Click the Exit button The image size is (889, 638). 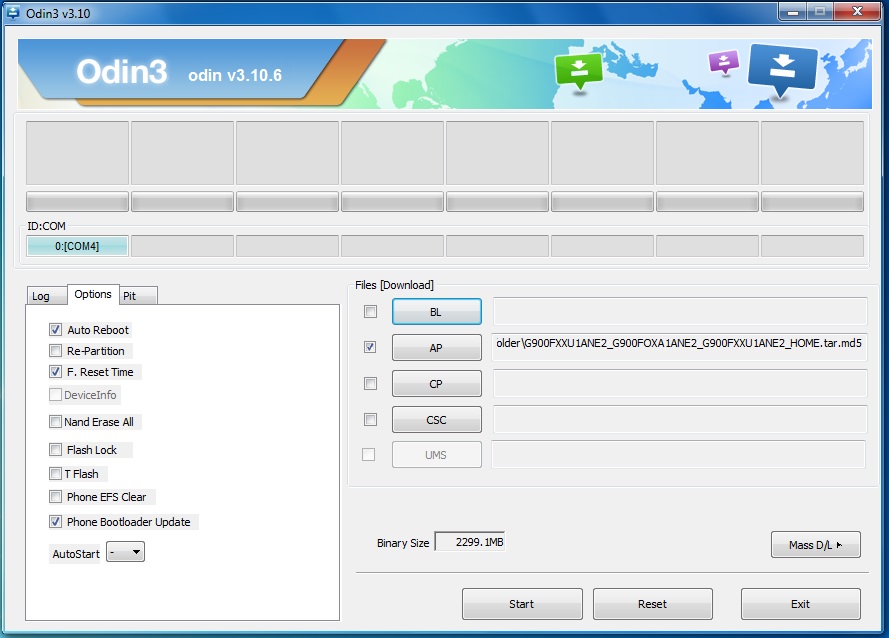coord(801,604)
